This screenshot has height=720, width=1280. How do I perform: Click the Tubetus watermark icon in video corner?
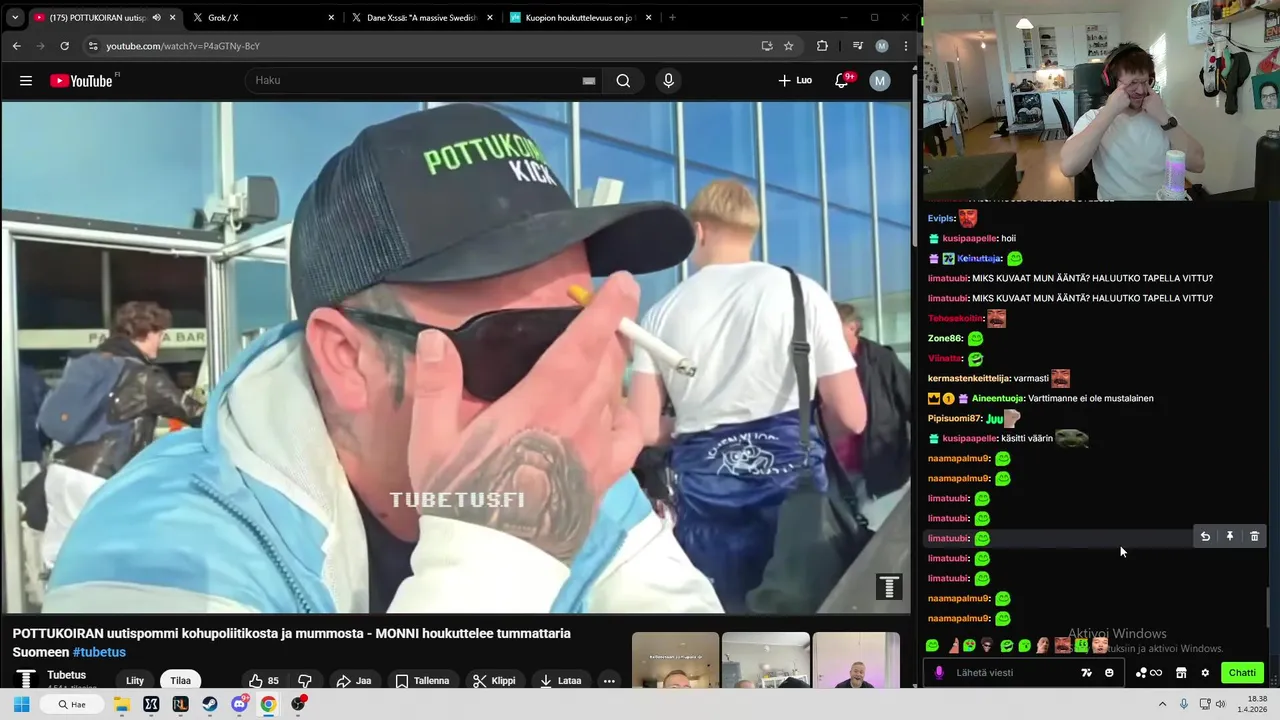pyautogui.click(x=889, y=587)
